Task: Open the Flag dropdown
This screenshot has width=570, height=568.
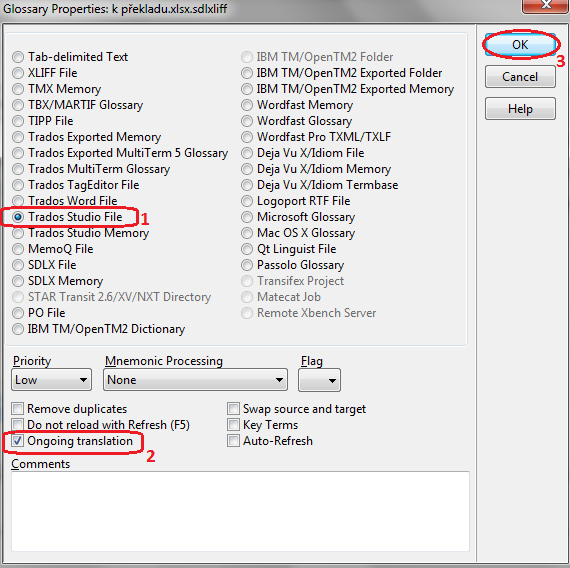Action: point(319,380)
